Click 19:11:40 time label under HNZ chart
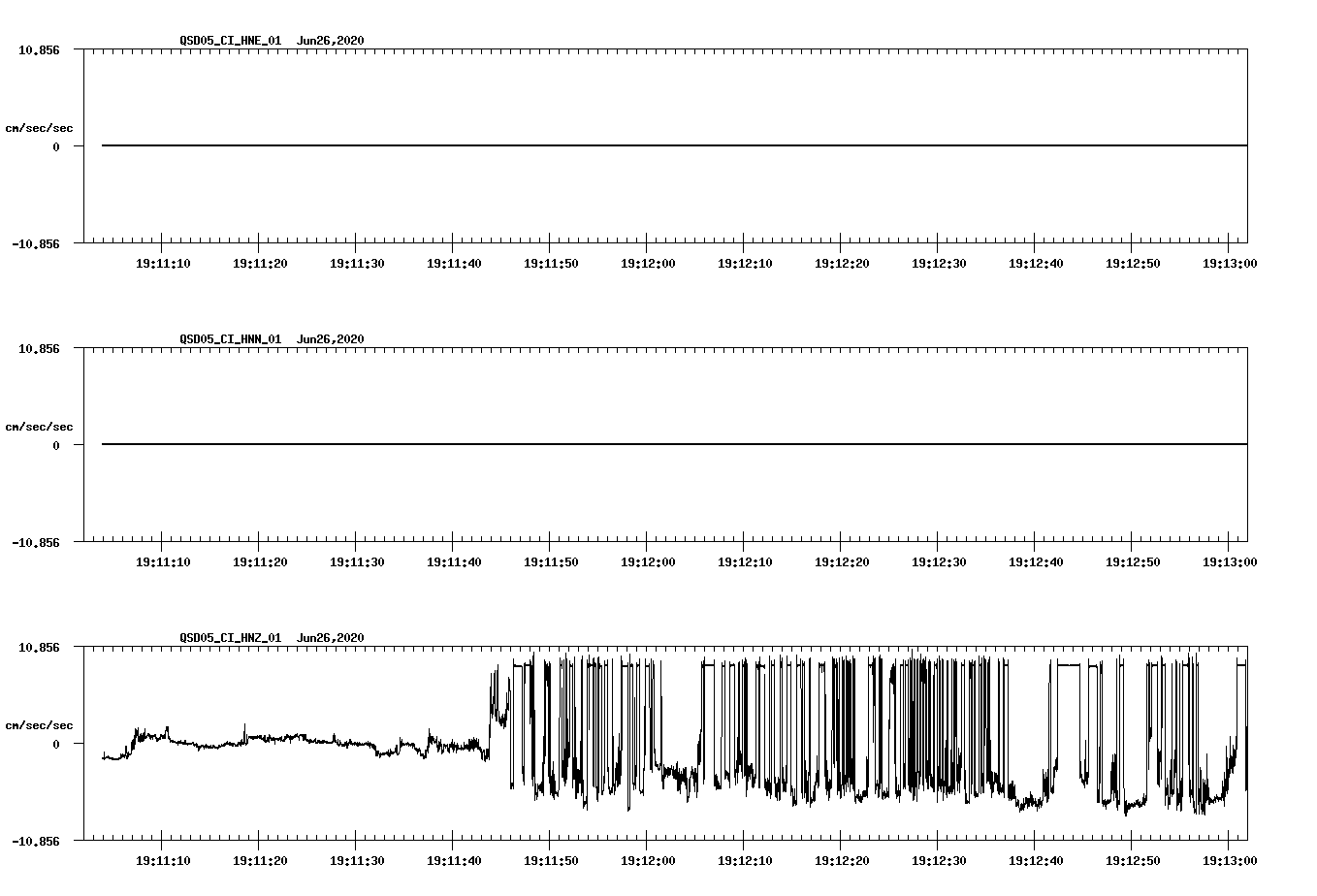The image size is (1317, 896). tap(454, 861)
